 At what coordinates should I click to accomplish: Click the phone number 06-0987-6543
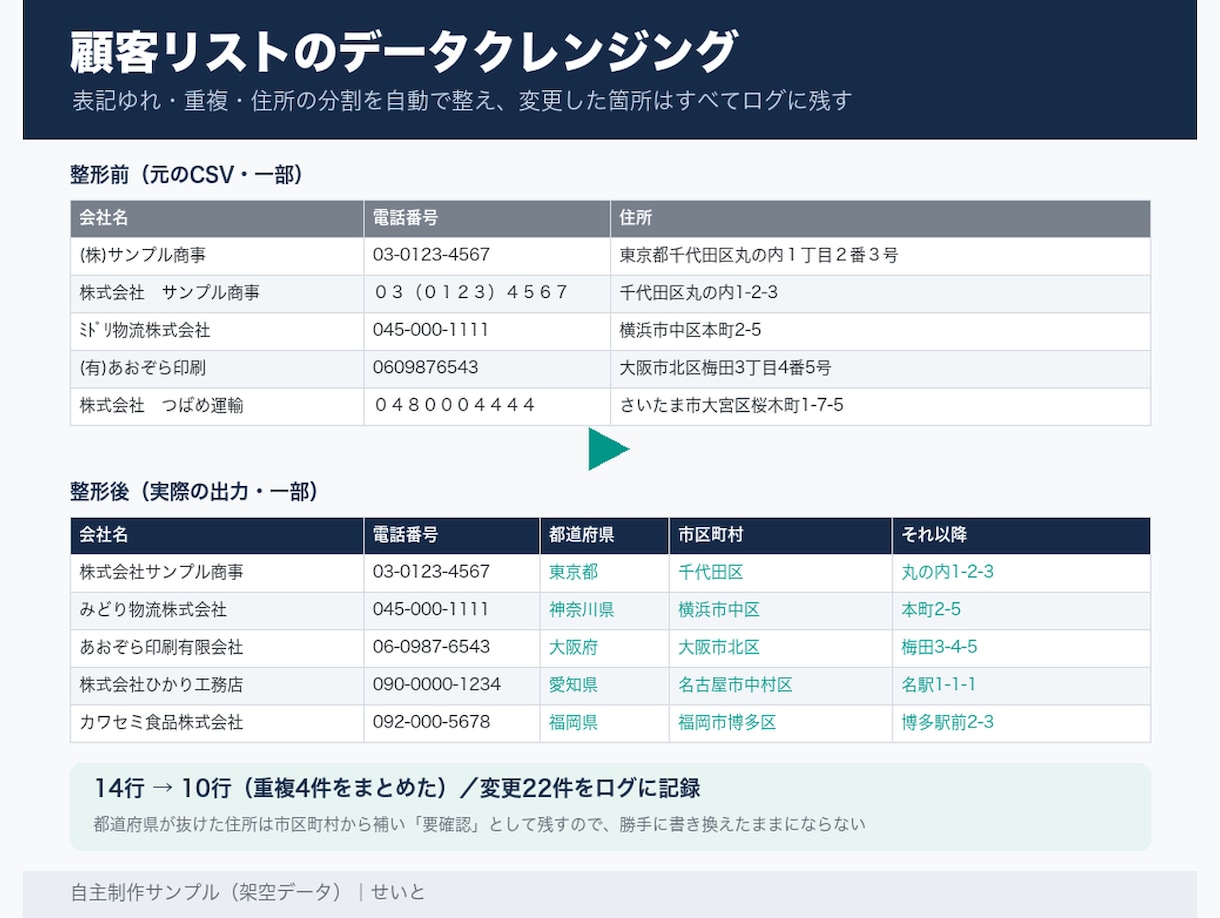(x=431, y=647)
